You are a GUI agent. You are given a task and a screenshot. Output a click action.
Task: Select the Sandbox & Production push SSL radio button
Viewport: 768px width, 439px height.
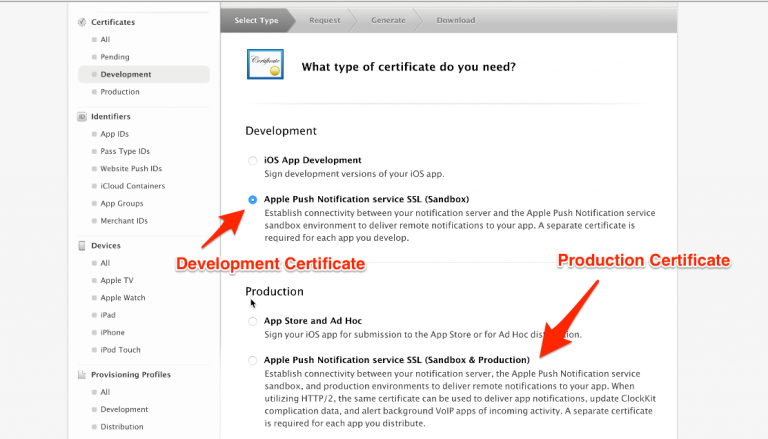(252, 361)
